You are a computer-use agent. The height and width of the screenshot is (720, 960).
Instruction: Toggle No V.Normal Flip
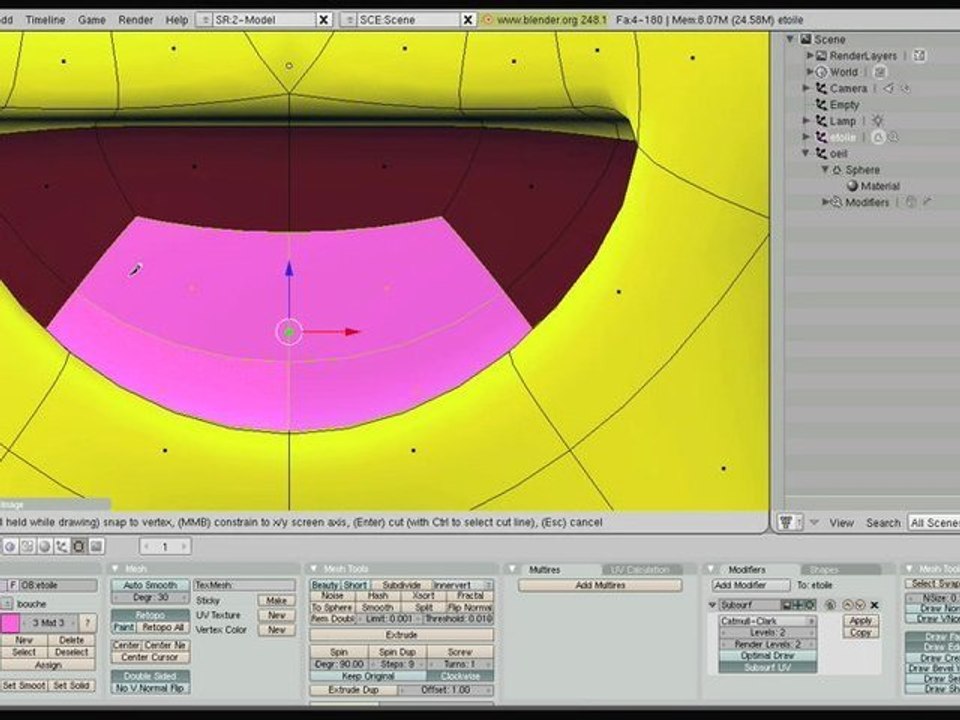150,688
